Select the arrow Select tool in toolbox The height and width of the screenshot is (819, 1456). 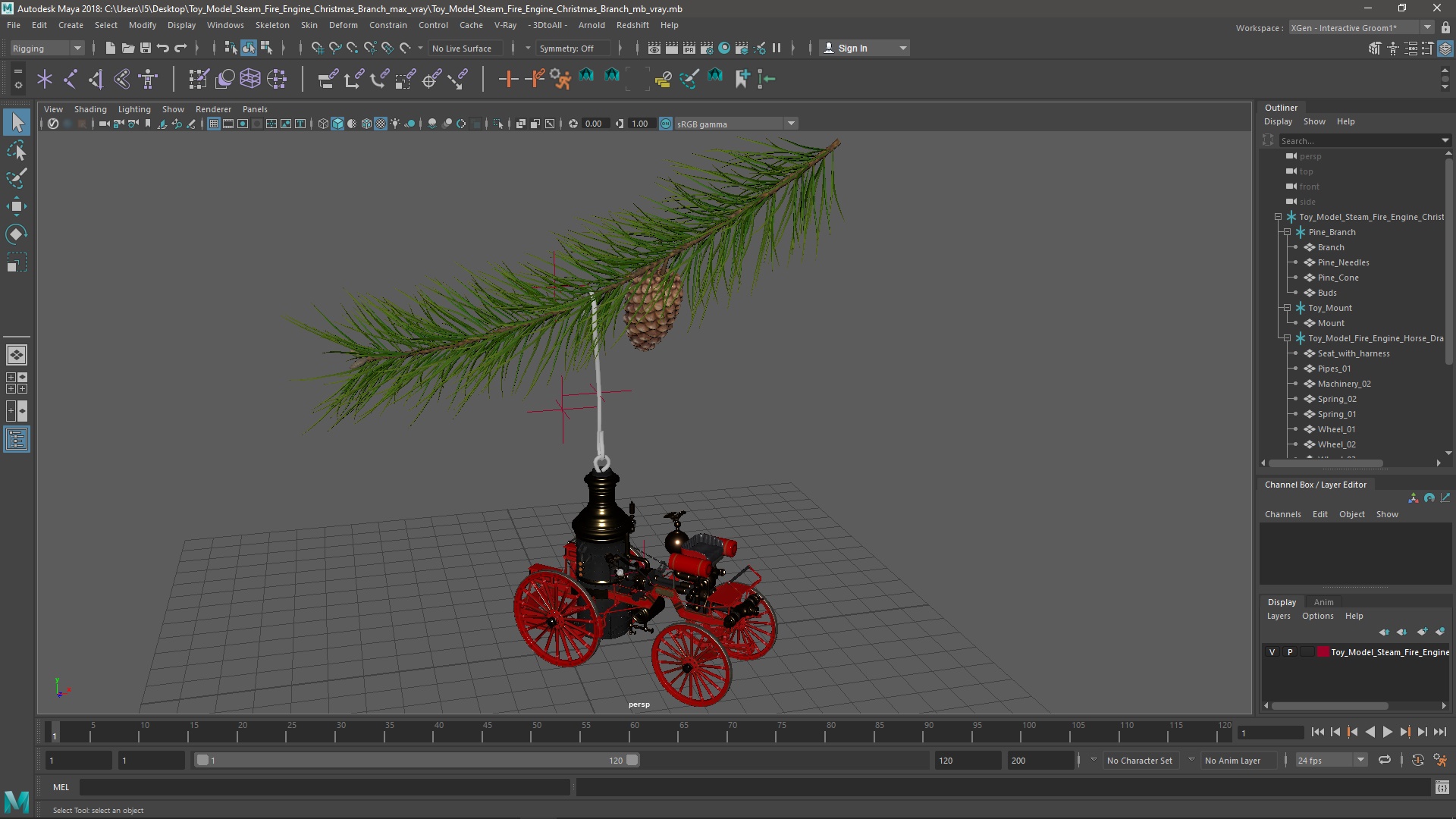tap(17, 122)
